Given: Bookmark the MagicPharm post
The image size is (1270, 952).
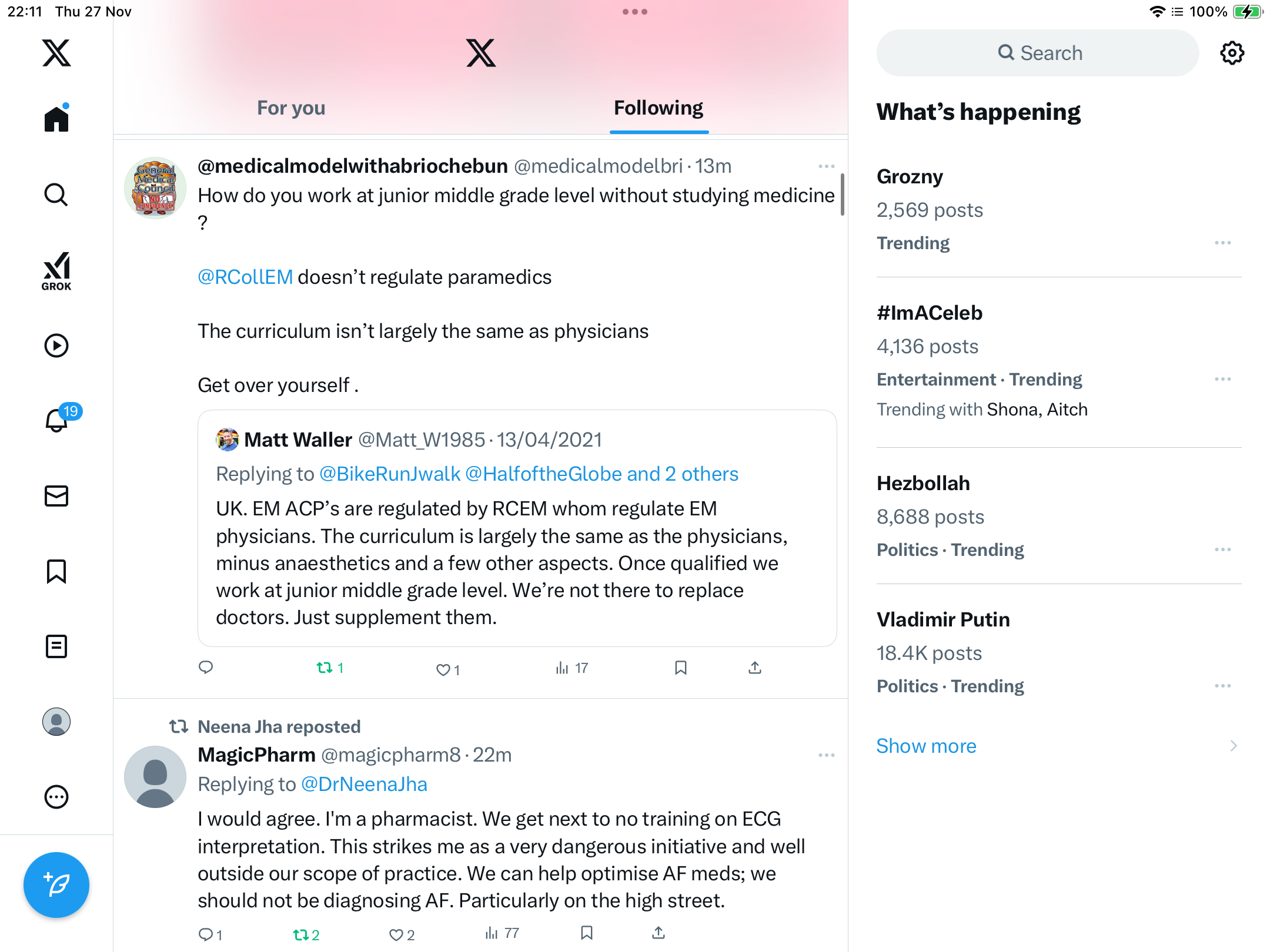Looking at the screenshot, I should pos(586,933).
